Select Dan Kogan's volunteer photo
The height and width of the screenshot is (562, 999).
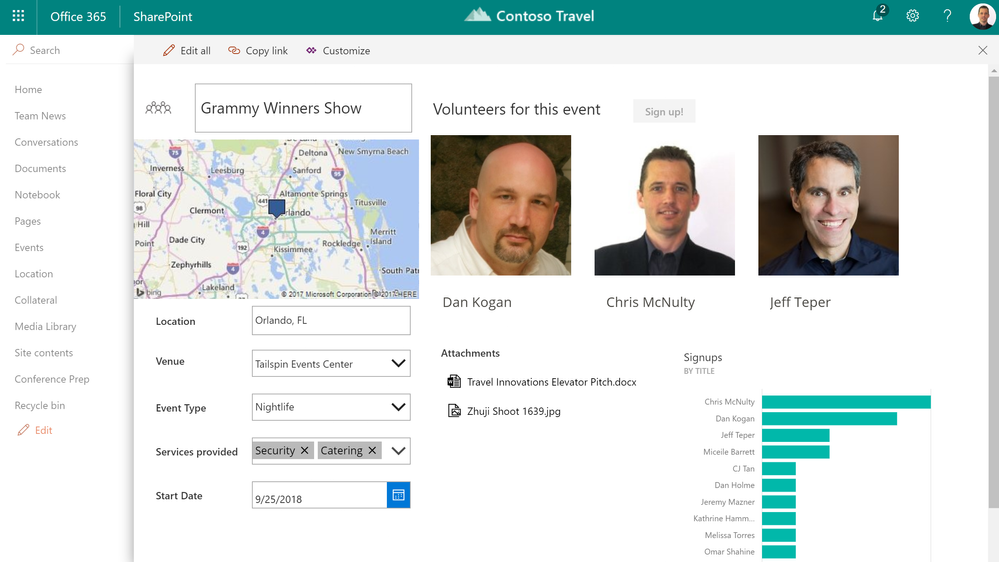coord(501,205)
